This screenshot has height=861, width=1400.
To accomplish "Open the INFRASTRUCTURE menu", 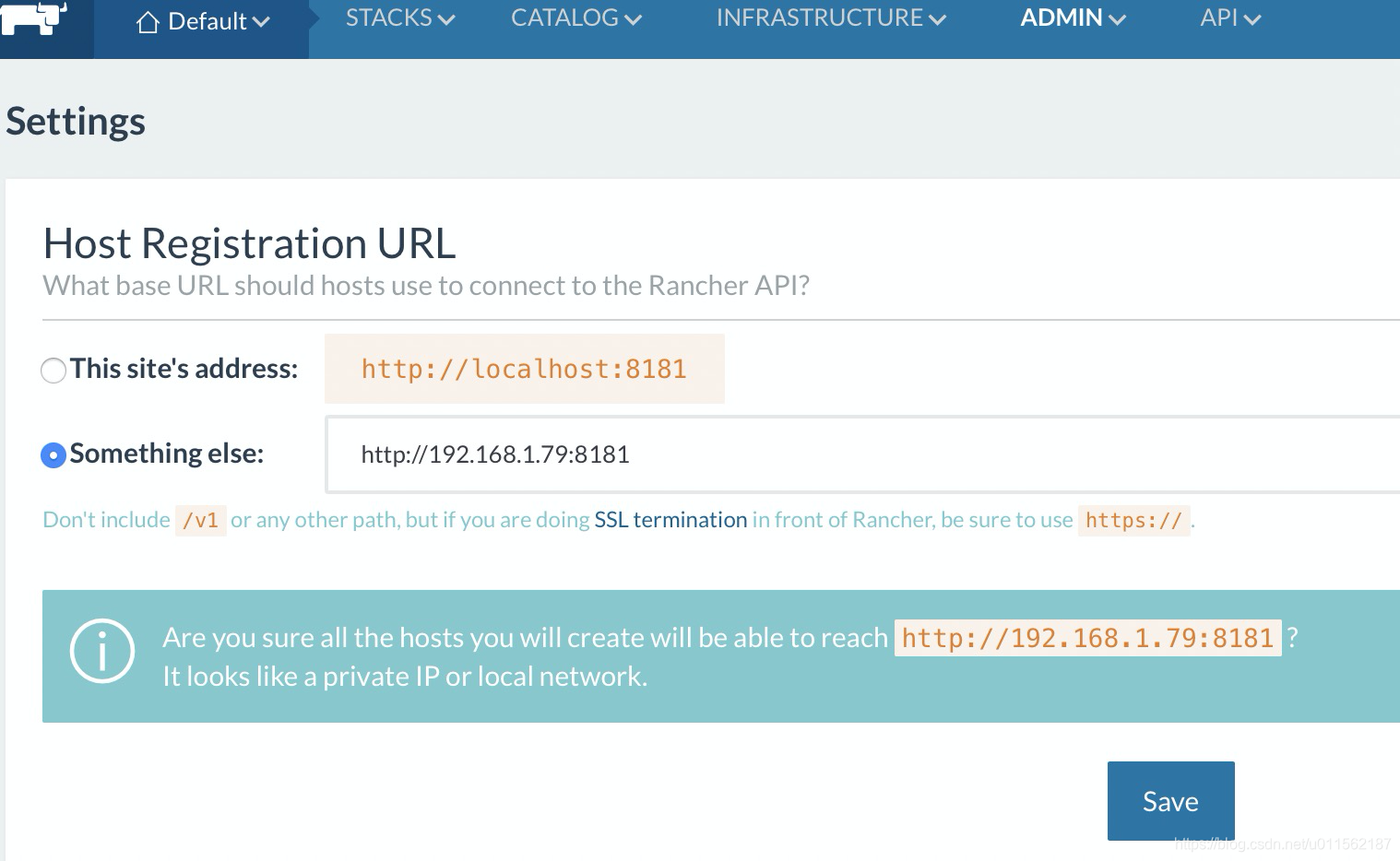I will (831, 18).
